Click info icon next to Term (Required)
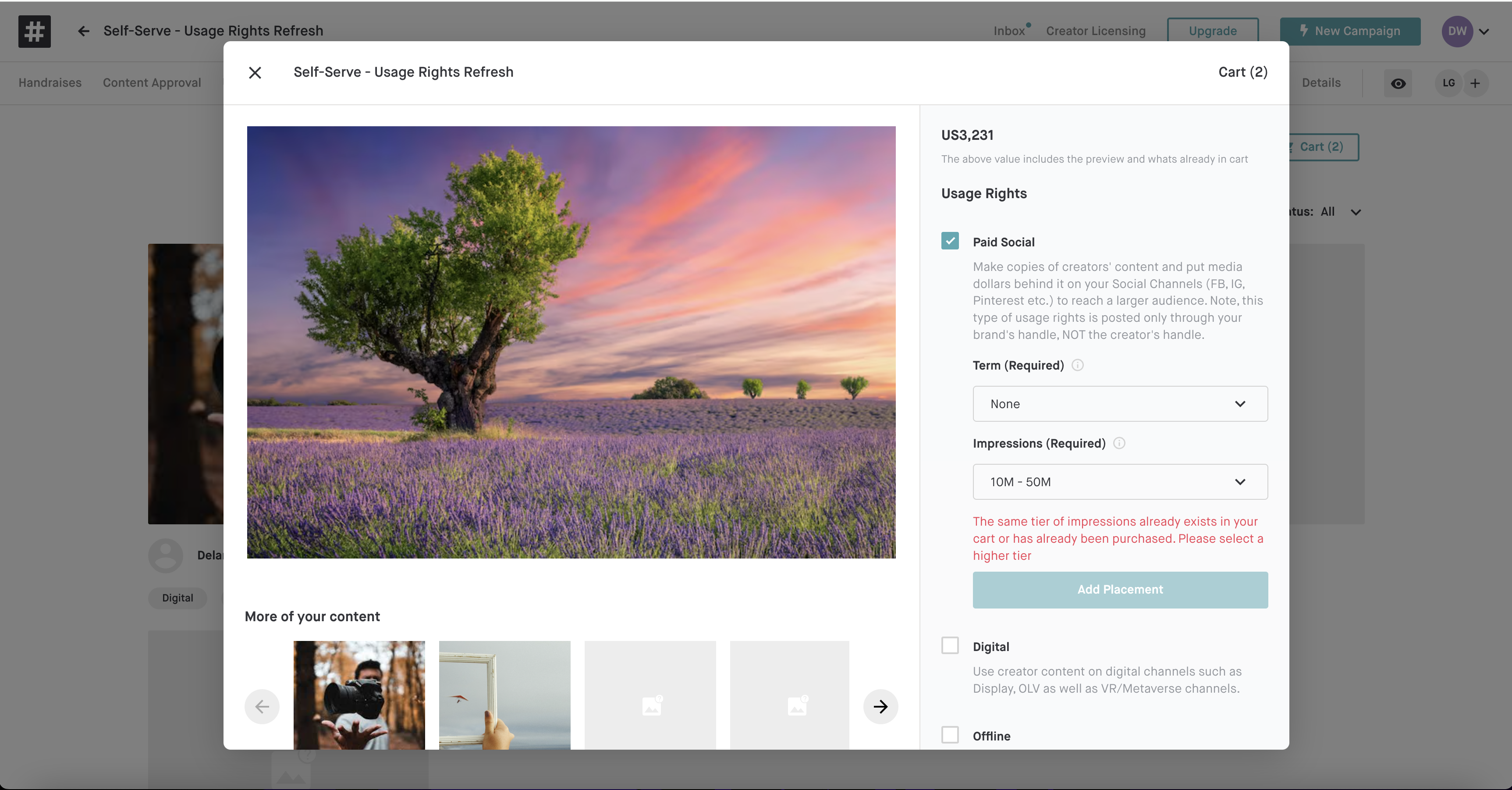 [1078, 365]
